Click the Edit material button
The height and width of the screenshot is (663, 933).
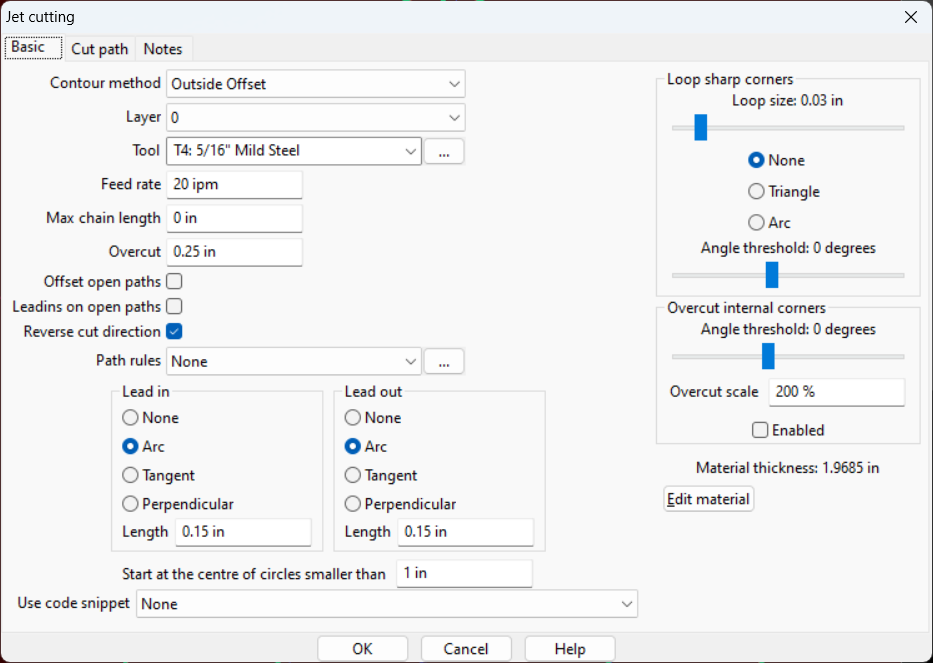pos(708,499)
